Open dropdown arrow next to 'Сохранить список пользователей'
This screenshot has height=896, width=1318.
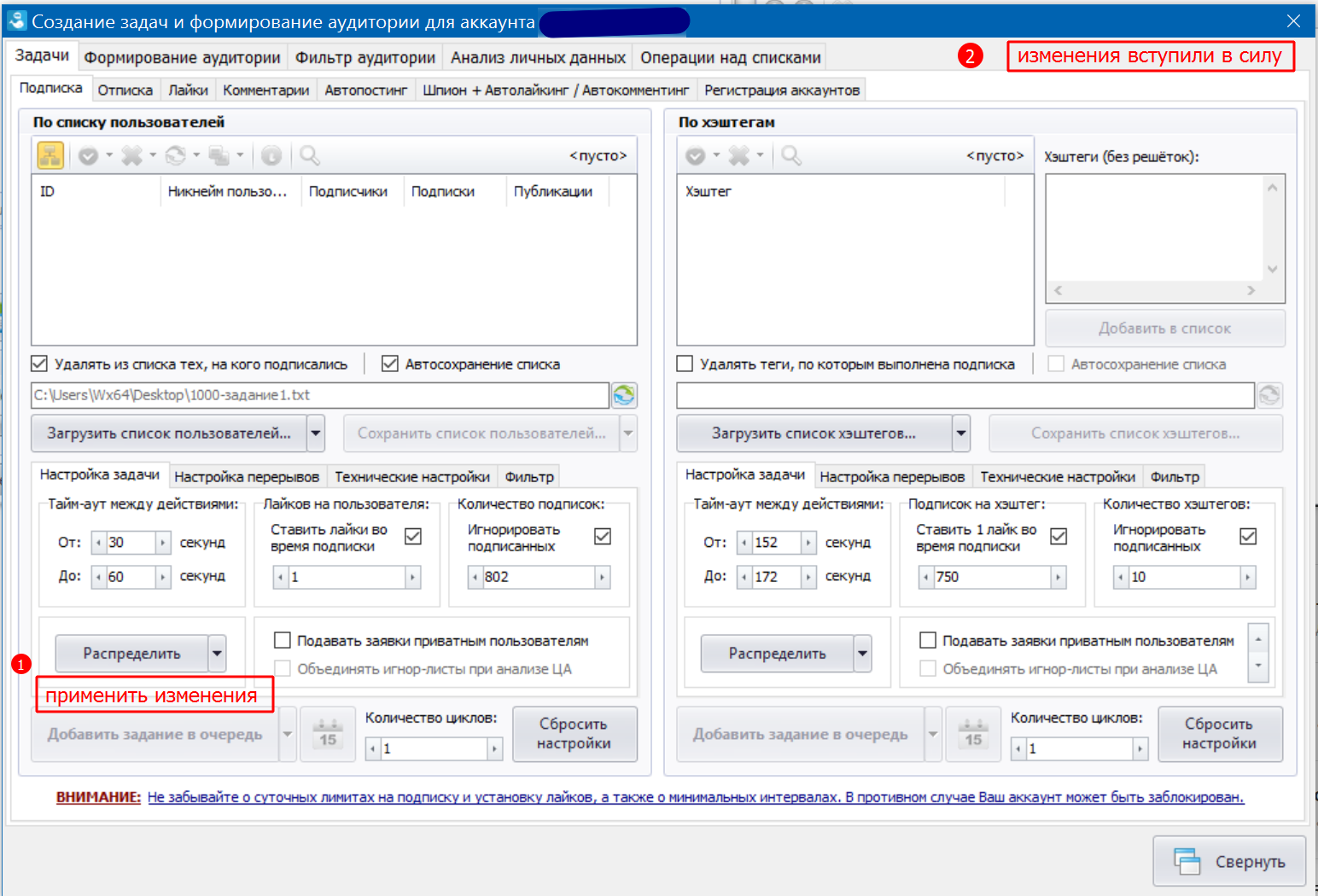(628, 433)
